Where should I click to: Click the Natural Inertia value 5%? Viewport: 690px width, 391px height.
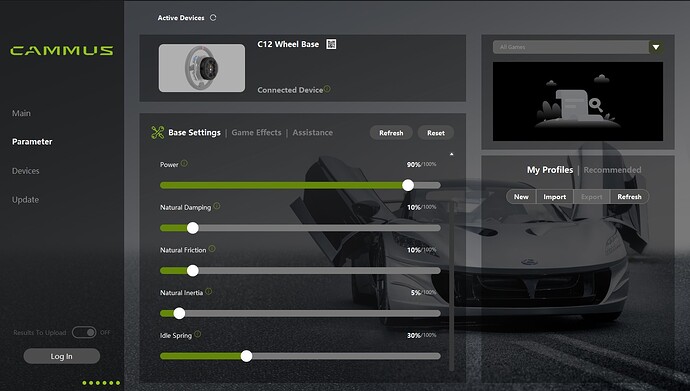tap(415, 293)
